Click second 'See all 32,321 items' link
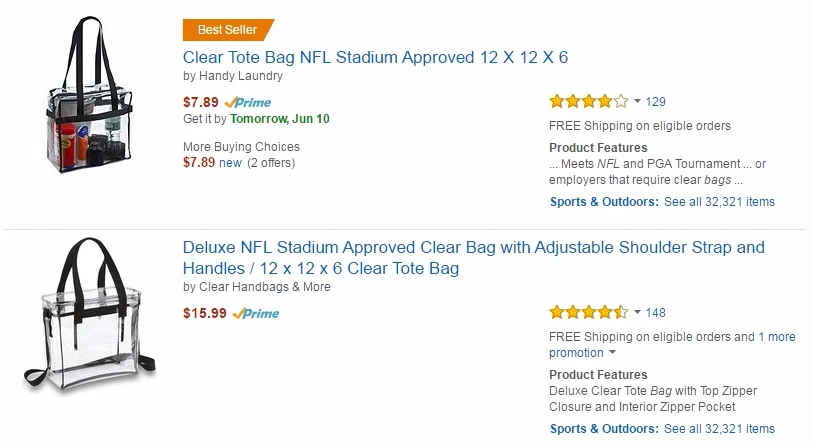This screenshot has height=445, width=813. [x=719, y=429]
